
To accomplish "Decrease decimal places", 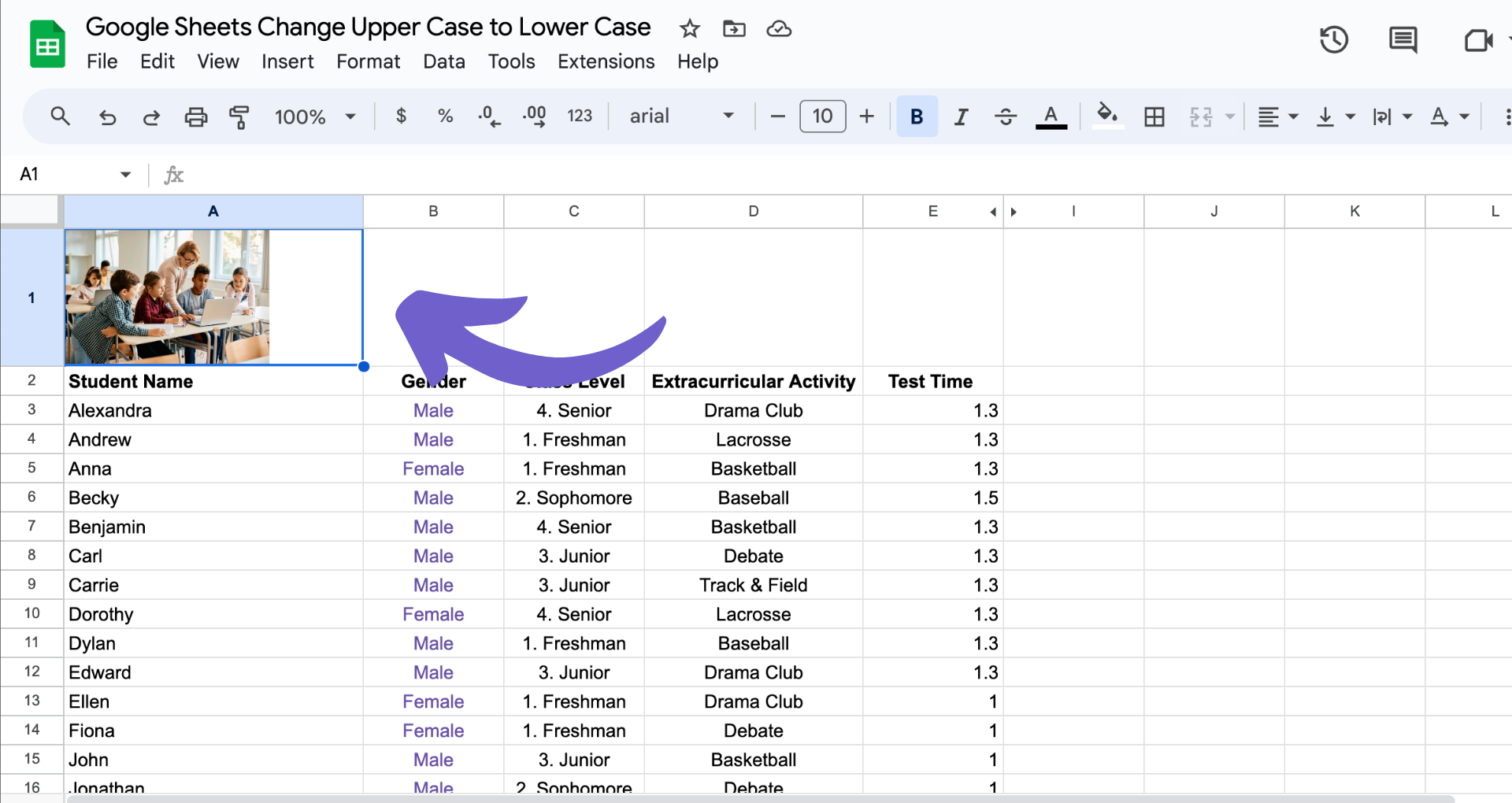I will (489, 117).
